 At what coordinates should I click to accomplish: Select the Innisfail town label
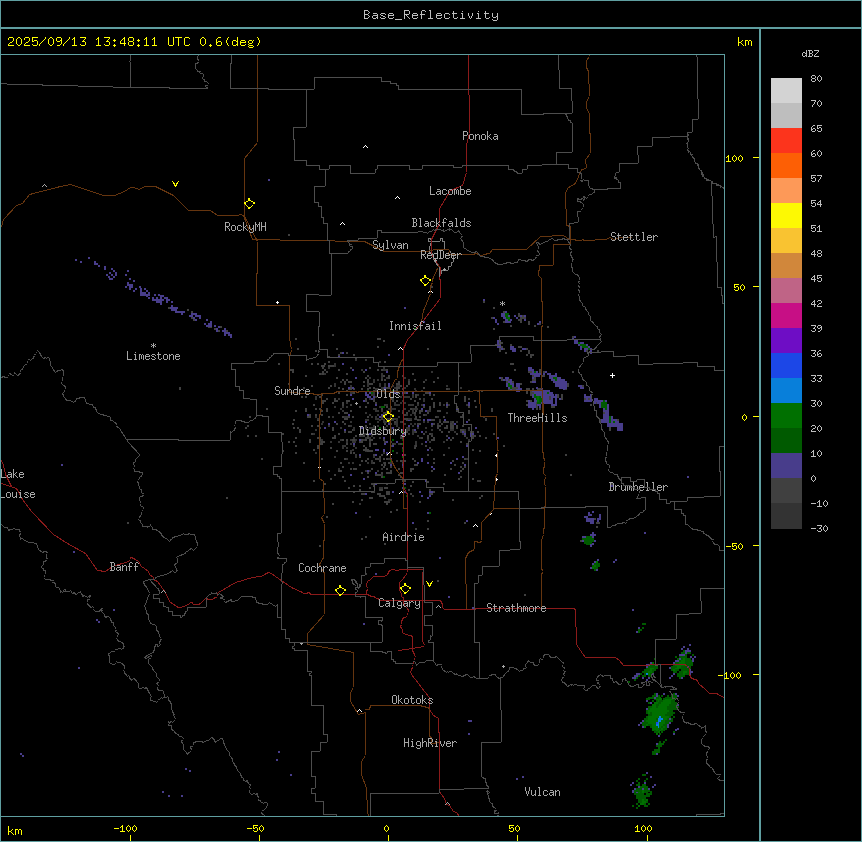[415, 326]
